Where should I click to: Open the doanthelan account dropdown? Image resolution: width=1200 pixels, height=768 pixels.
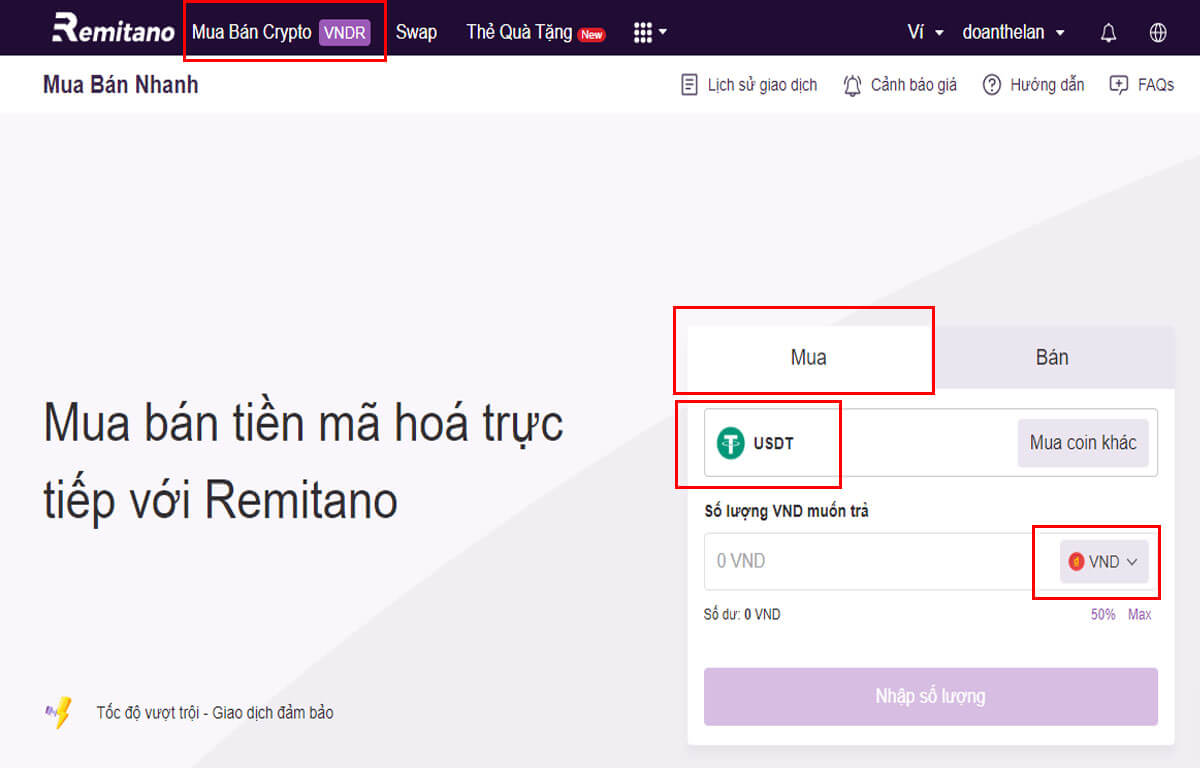point(1013,31)
